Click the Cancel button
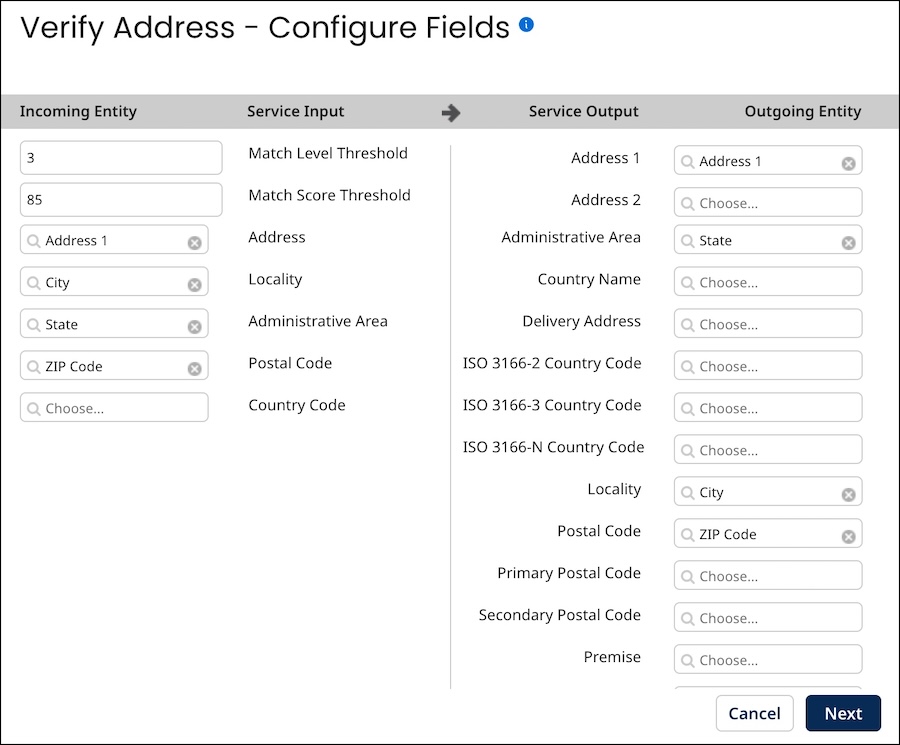Viewport: 900px width, 745px height. click(x=755, y=713)
